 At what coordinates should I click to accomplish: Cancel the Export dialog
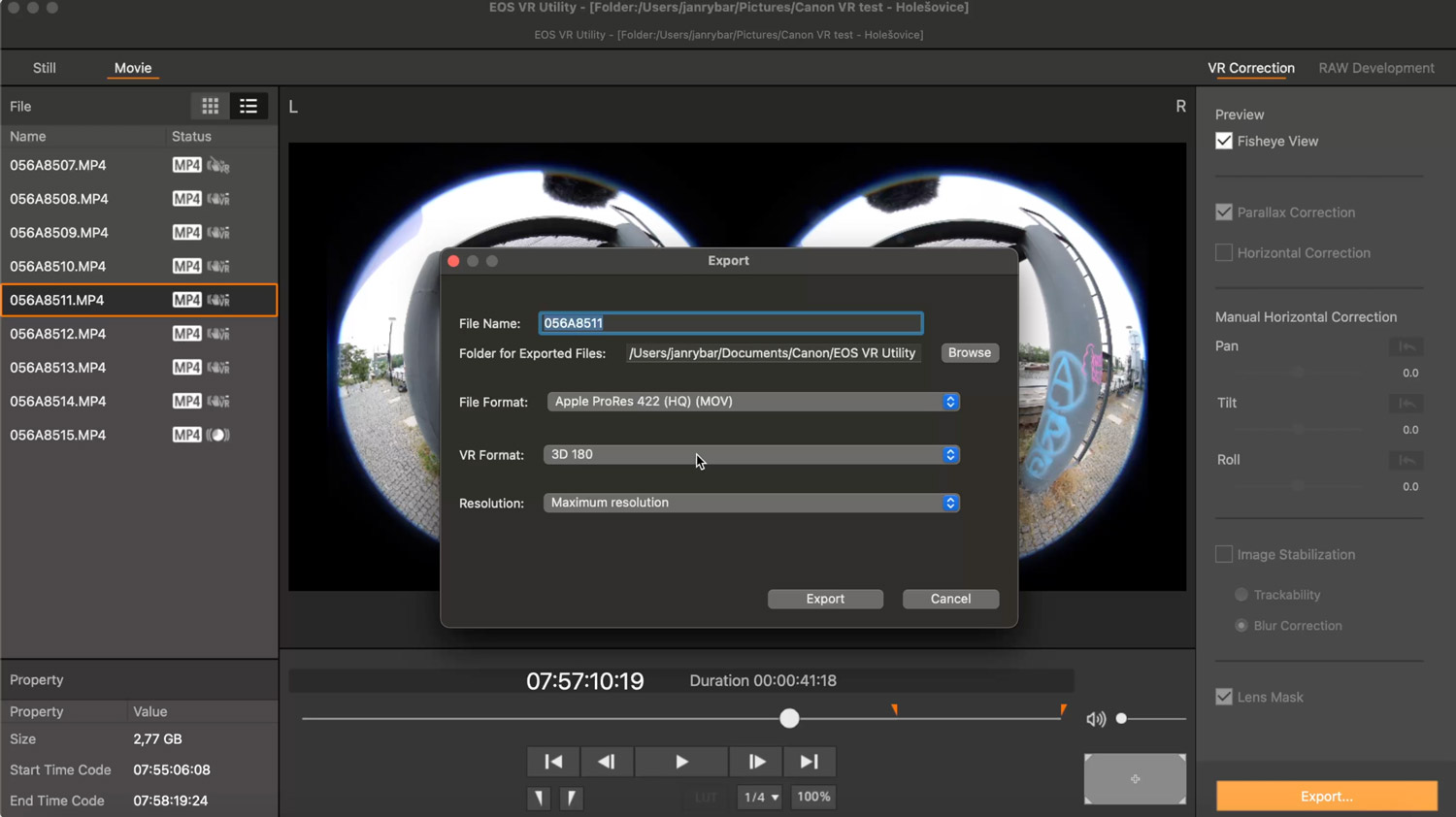(950, 599)
